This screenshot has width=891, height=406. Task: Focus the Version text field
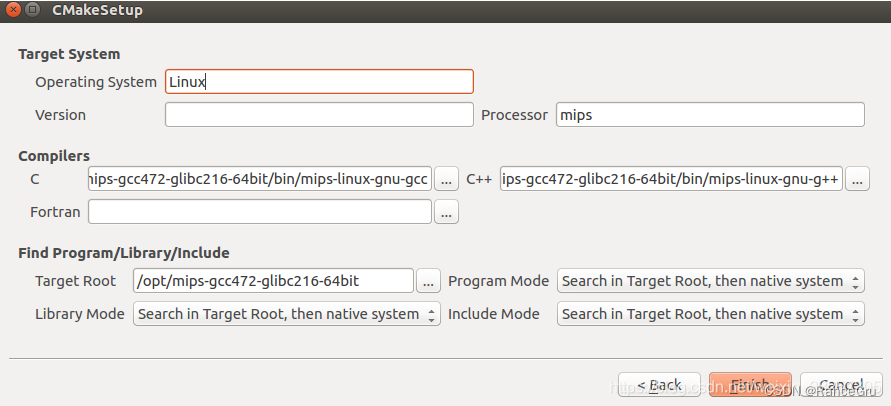(x=319, y=115)
